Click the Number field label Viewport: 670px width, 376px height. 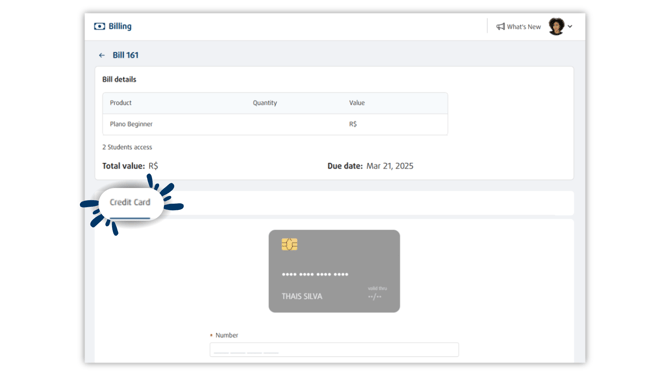coord(226,335)
